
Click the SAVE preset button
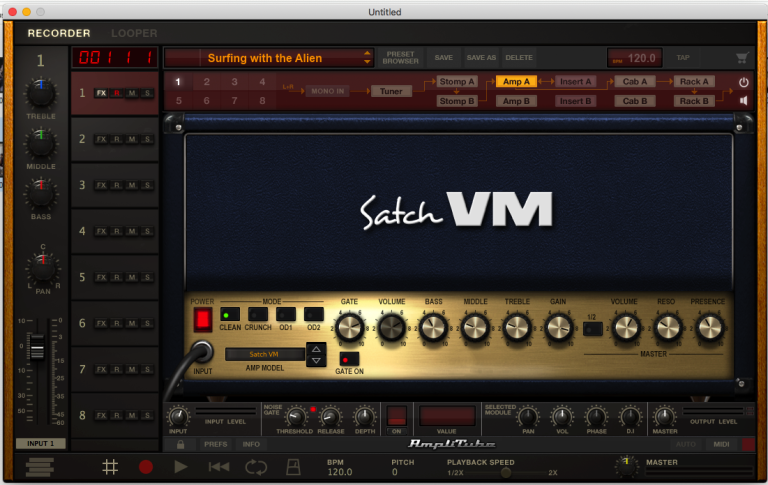click(443, 58)
